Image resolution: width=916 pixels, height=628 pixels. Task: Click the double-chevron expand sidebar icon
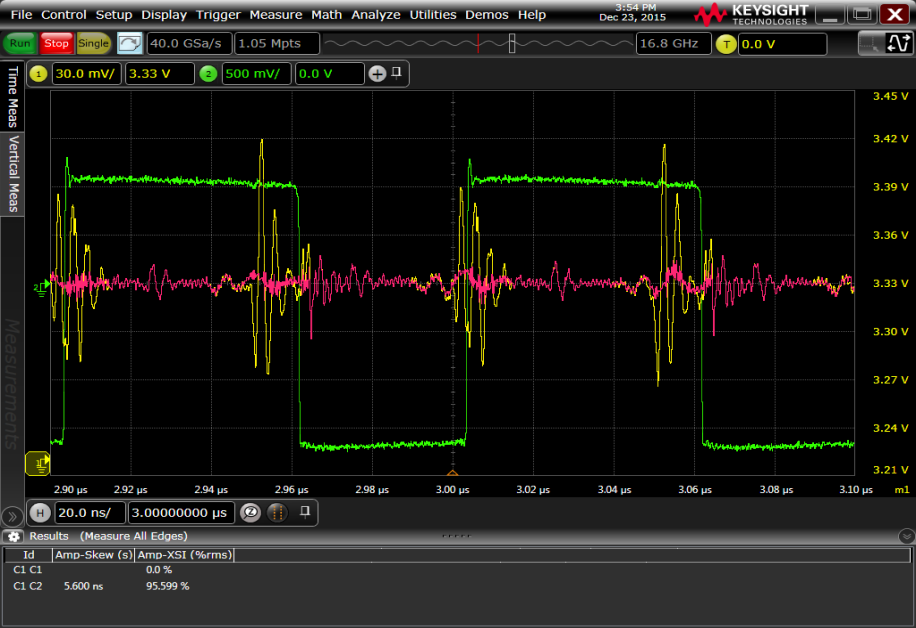click(12, 516)
